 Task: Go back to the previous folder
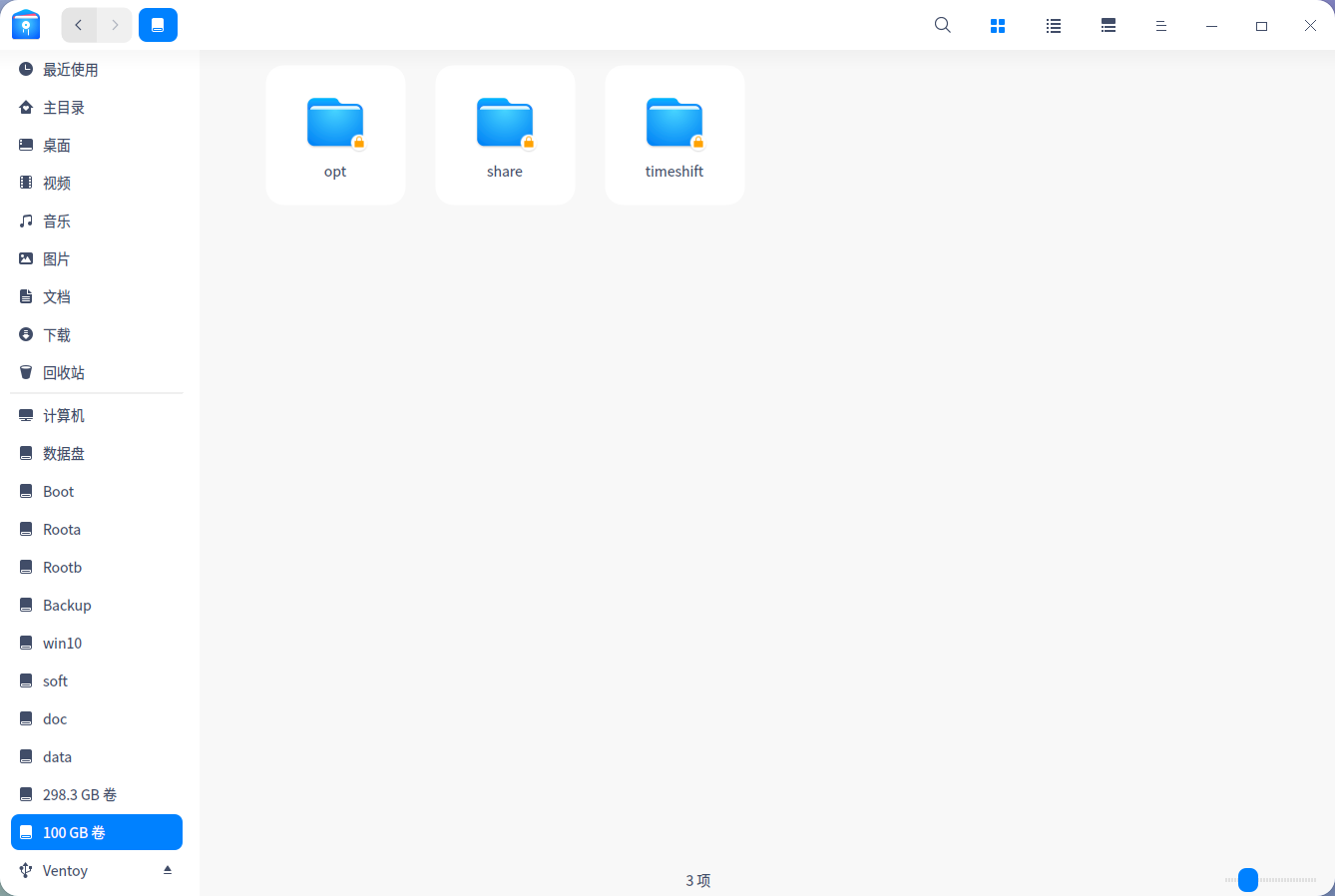(79, 25)
